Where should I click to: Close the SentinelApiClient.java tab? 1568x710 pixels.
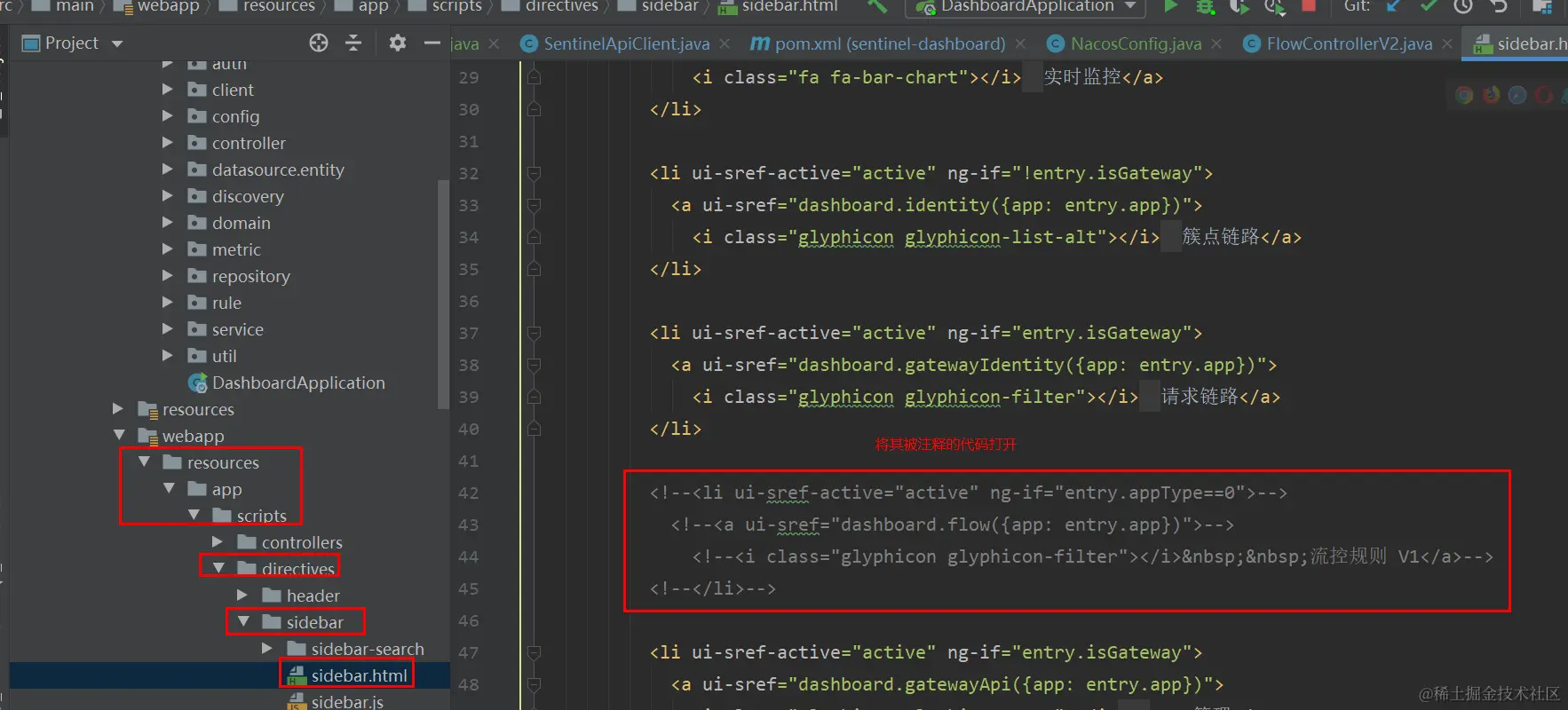click(725, 43)
